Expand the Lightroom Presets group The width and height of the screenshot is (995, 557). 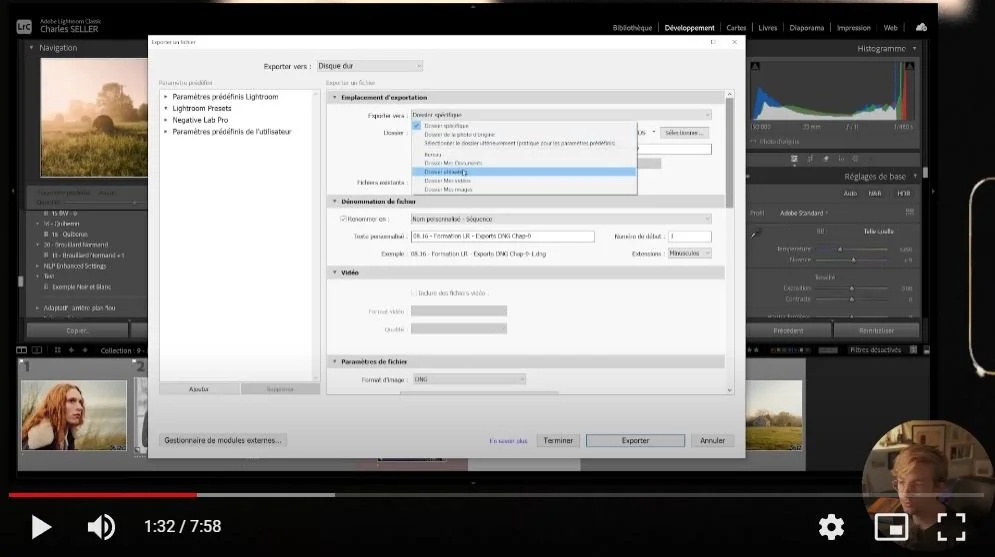pos(166,108)
